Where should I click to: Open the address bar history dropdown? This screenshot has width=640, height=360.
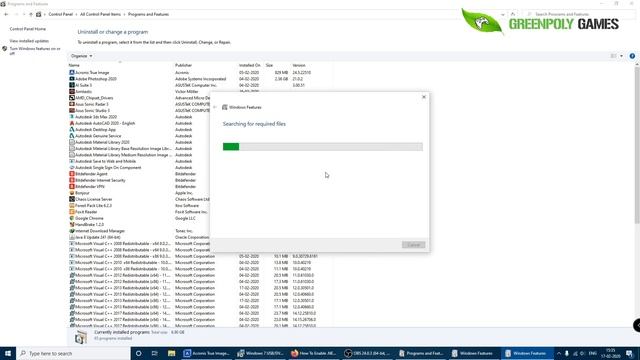503,14
